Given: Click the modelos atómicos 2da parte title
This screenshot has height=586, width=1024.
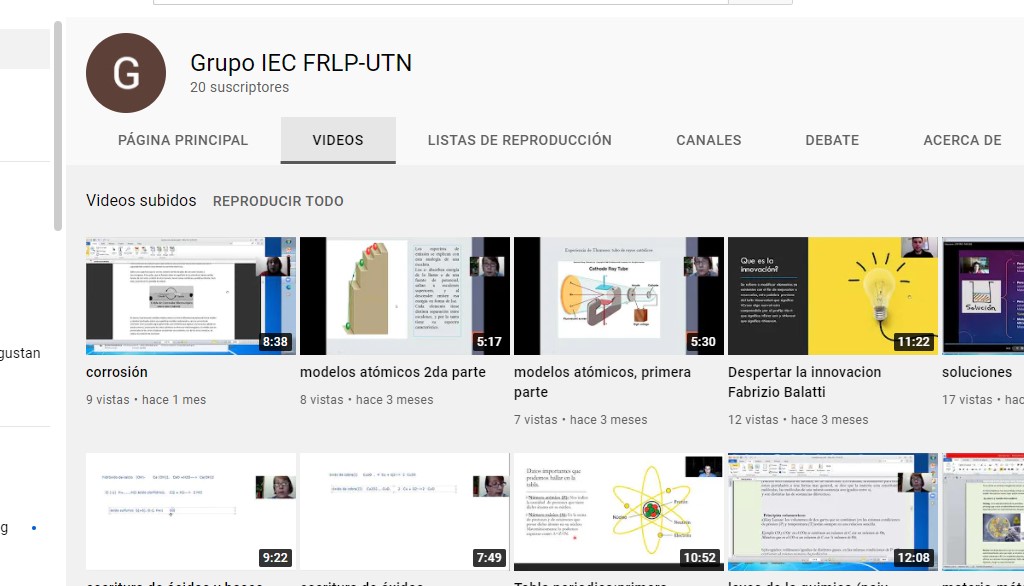Looking at the screenshot, I should click(392, 372).
